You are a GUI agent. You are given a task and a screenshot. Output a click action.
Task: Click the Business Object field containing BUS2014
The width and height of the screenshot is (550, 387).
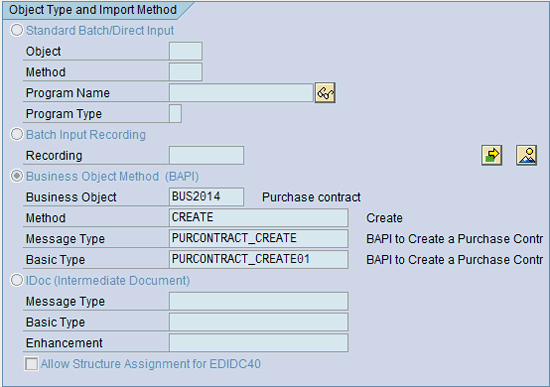click(x=206, y=197)
